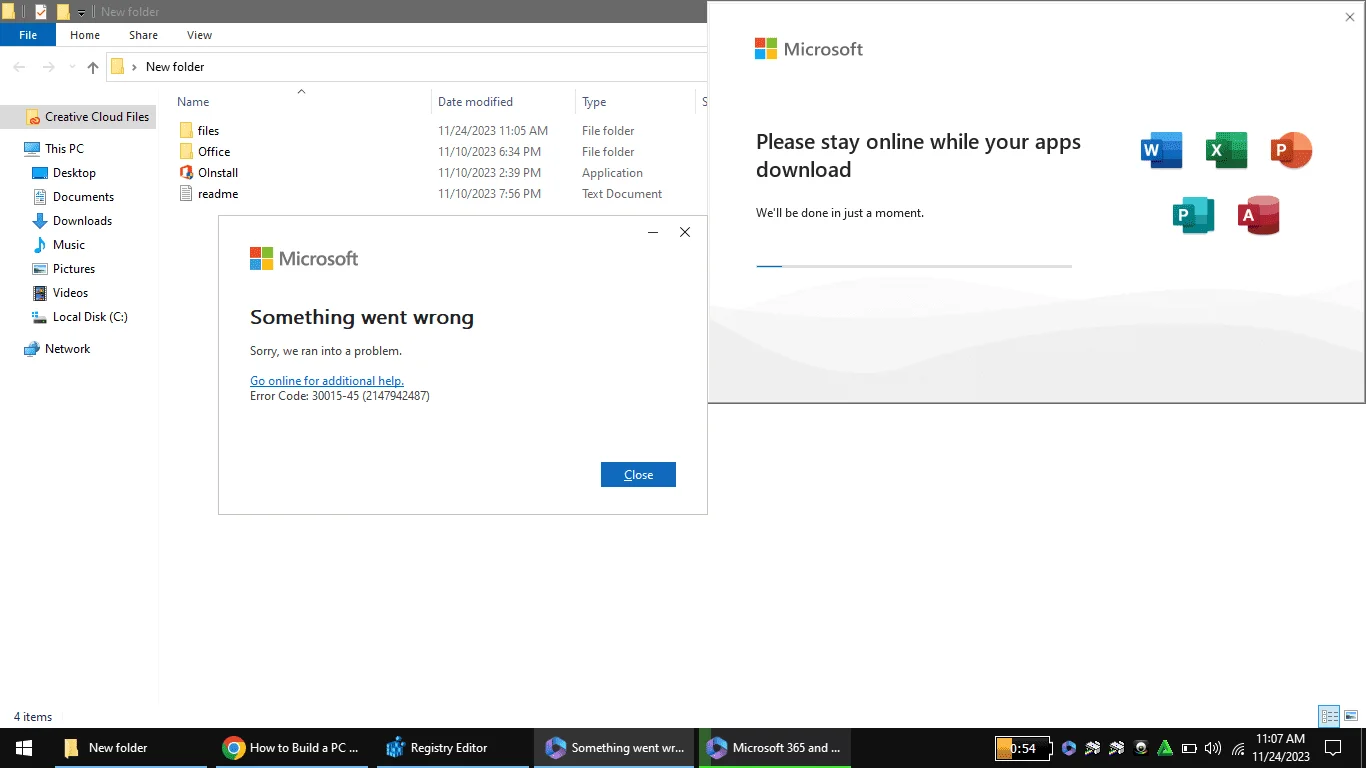1366x768 pixels.
Task: Open the Action Center notifications icon
Action: coord(1333,748)
